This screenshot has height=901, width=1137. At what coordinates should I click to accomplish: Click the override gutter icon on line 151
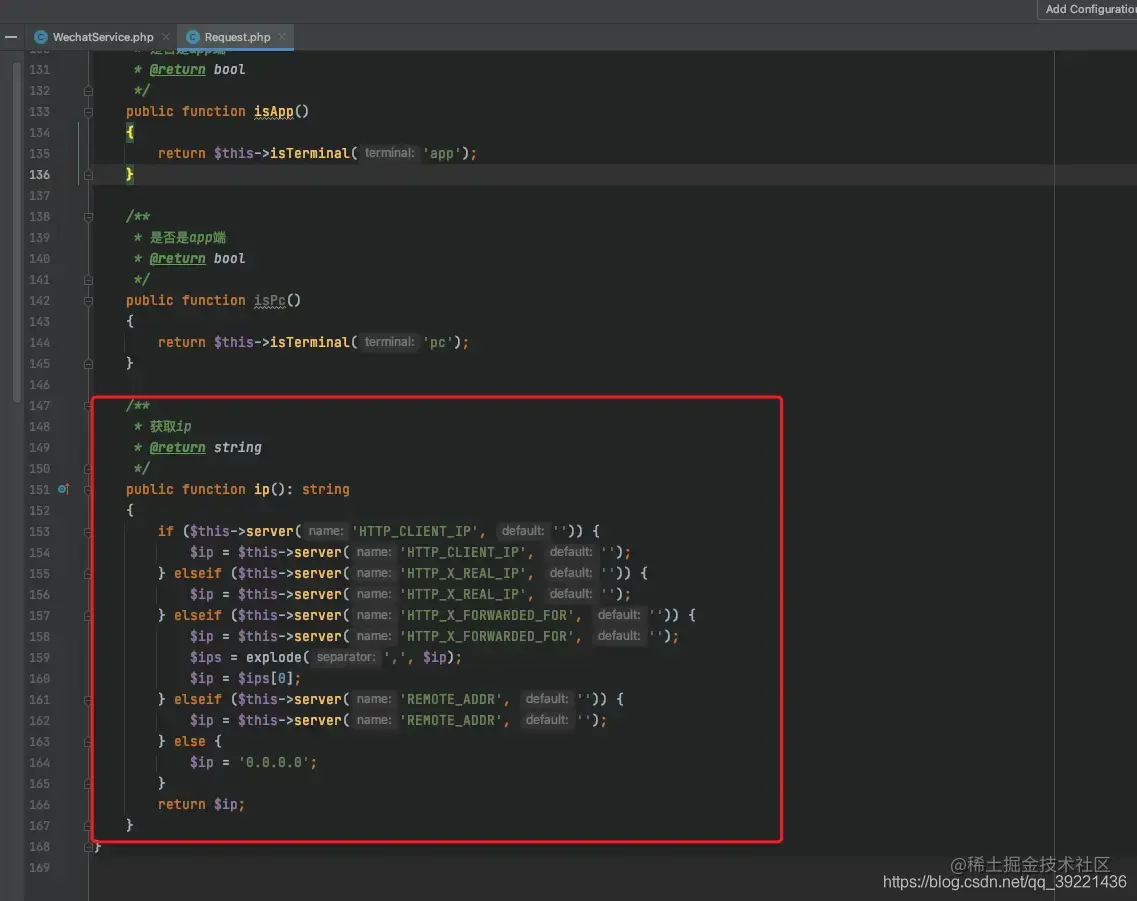click(63, 489)
